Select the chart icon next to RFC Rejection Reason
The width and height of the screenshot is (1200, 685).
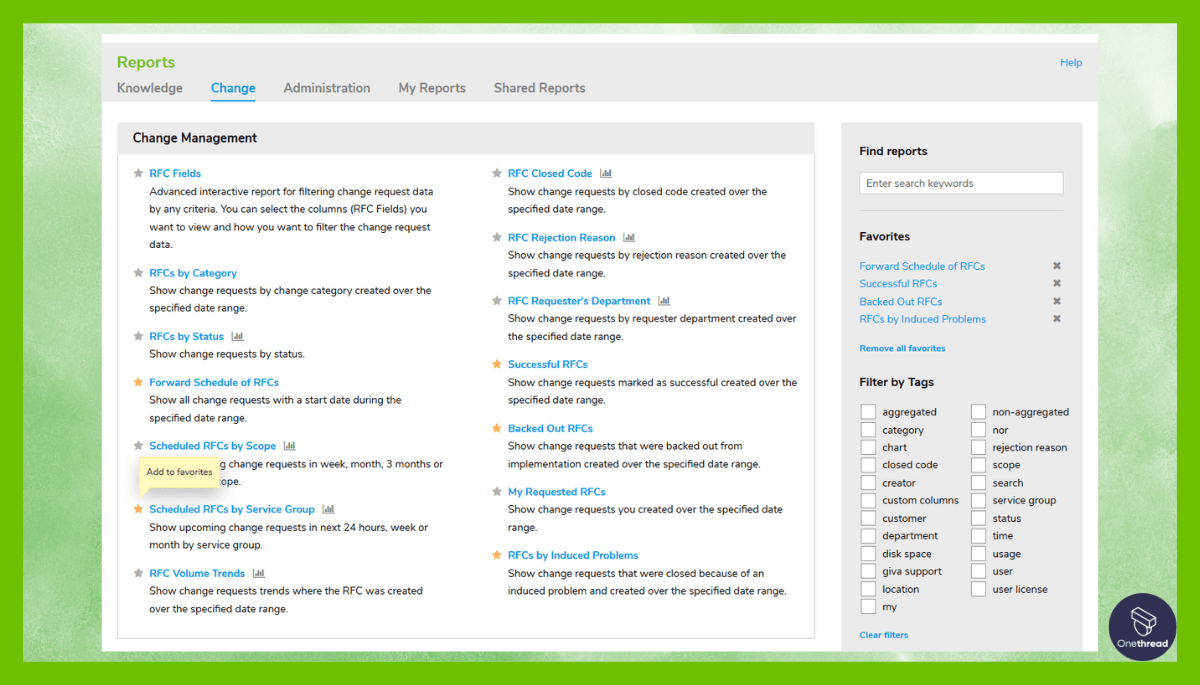coord(628,237)
